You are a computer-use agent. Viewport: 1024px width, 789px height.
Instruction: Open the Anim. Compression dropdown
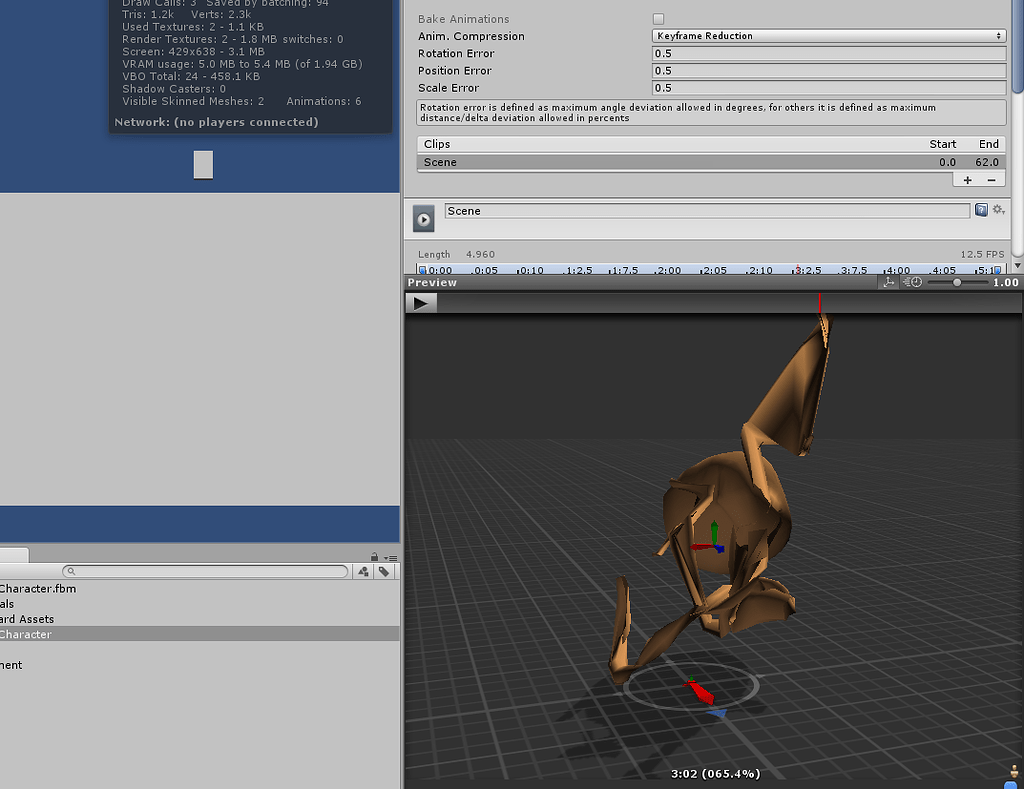pos(828,36)
